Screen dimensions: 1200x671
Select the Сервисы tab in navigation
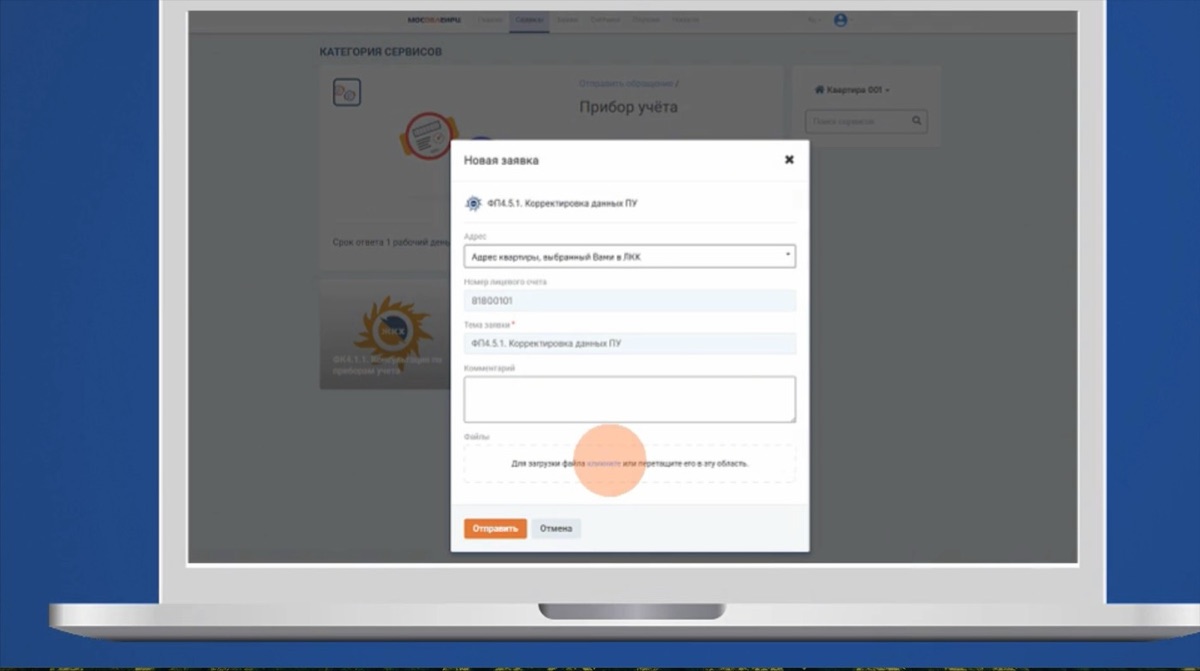click(529, 20)
